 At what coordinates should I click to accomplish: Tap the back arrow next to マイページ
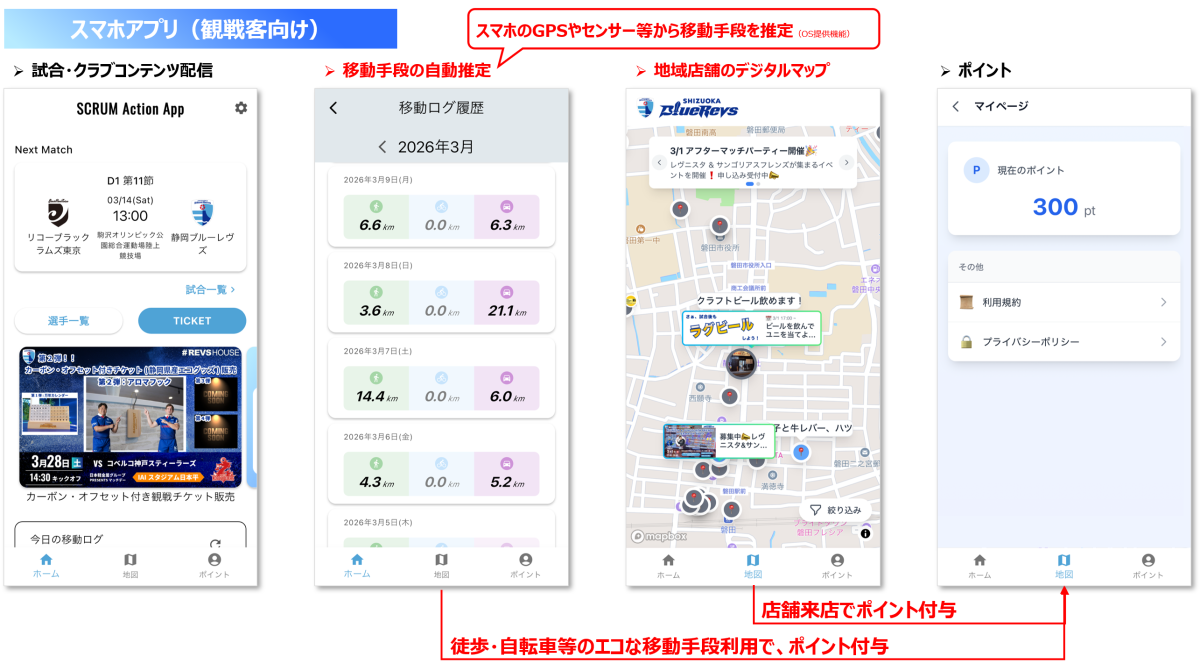click(956, 106)
